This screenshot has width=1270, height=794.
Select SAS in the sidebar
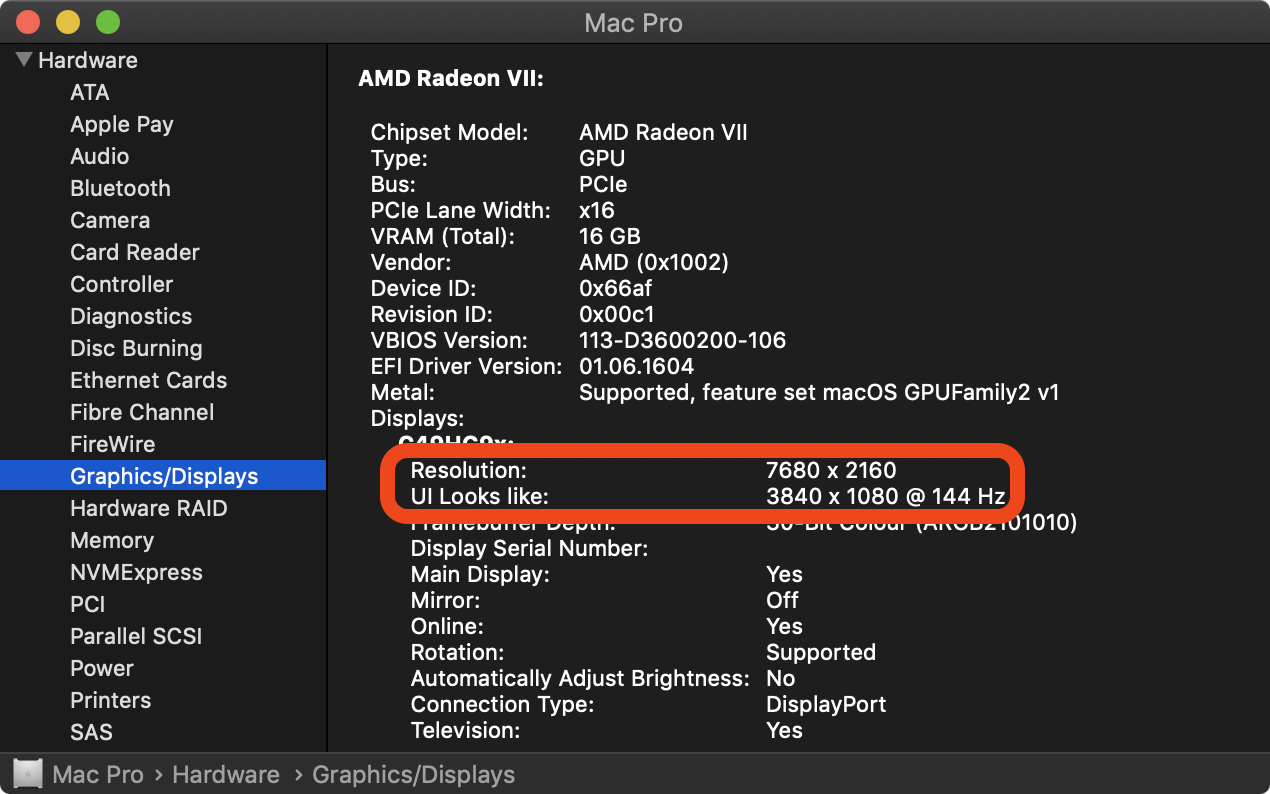[x=92, y=732]
